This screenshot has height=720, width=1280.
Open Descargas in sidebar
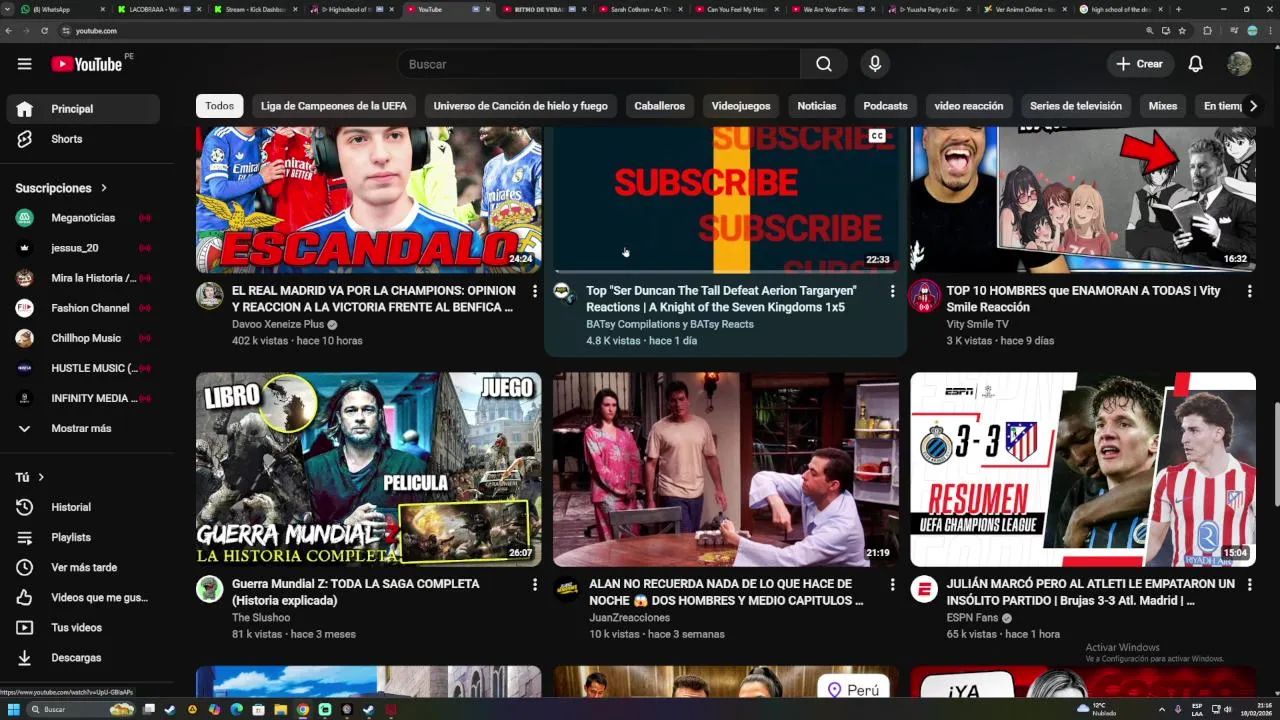(x=83, y=657)
